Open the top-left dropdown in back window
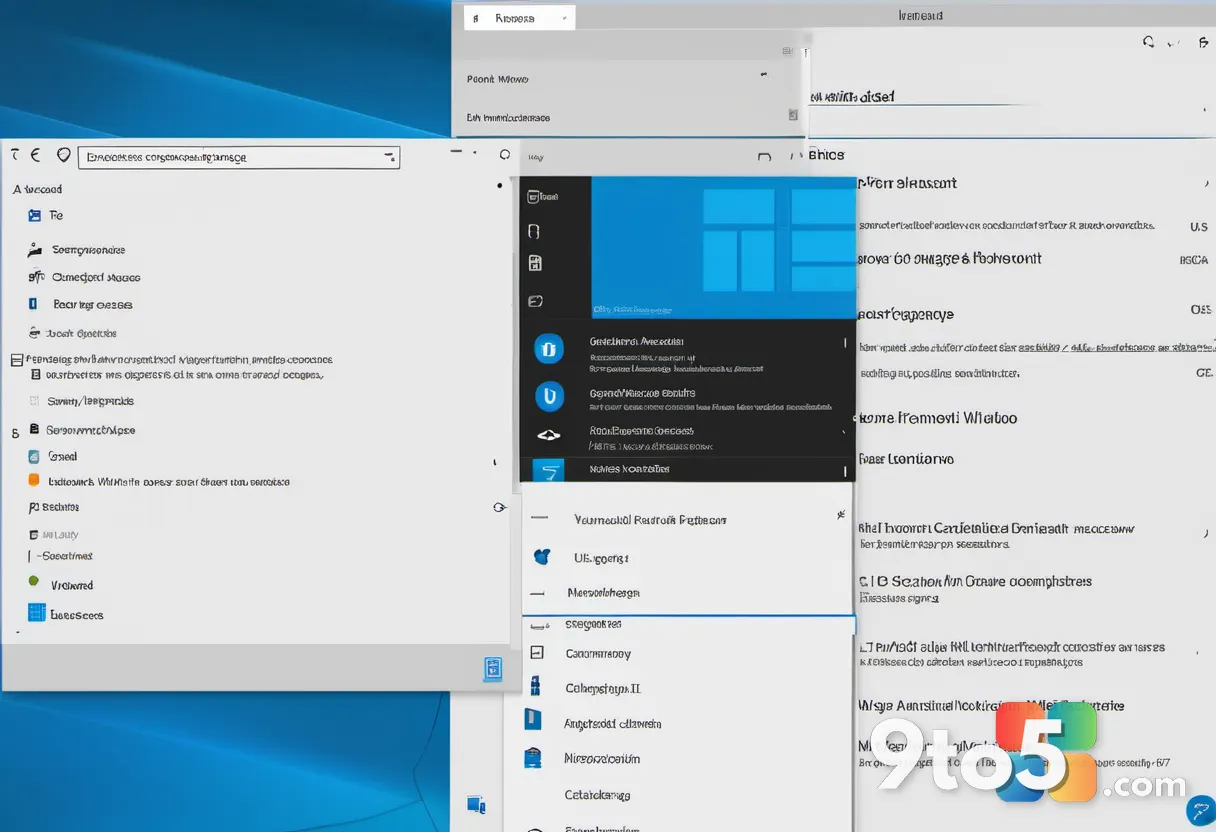The width and height of the screenshot is (1216, 832). click(x=520, y=18)
